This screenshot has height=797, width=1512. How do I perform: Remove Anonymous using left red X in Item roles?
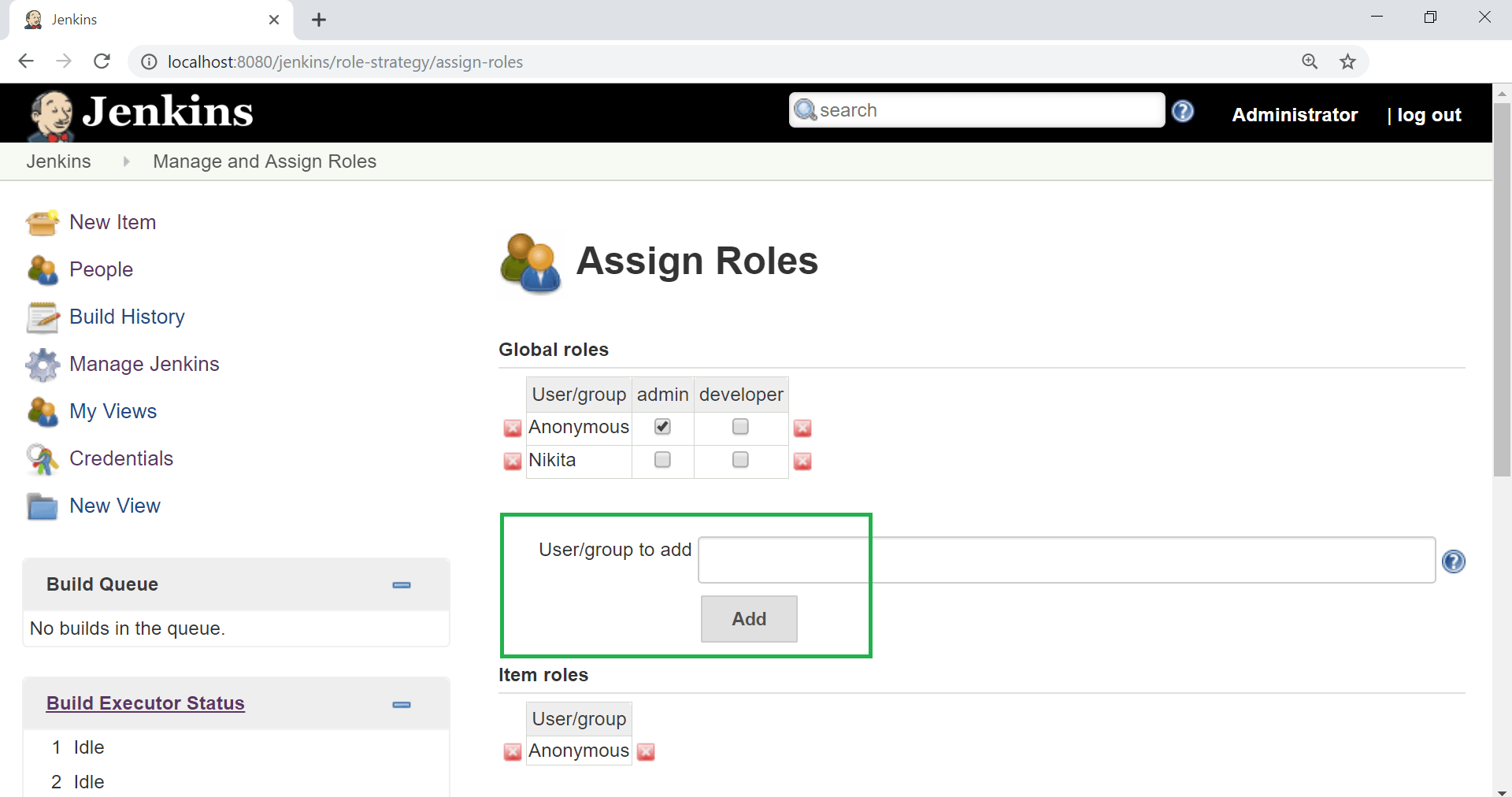pos(513,752)
